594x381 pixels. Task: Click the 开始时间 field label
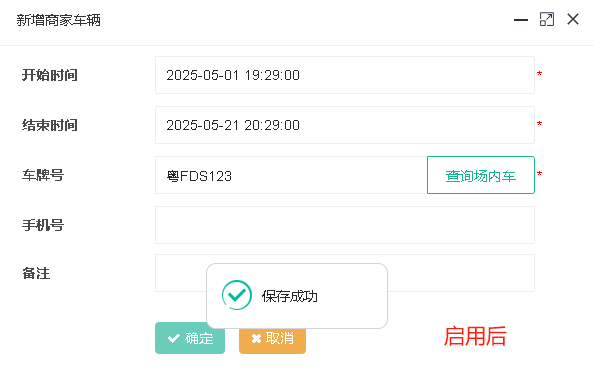point(50,75)
